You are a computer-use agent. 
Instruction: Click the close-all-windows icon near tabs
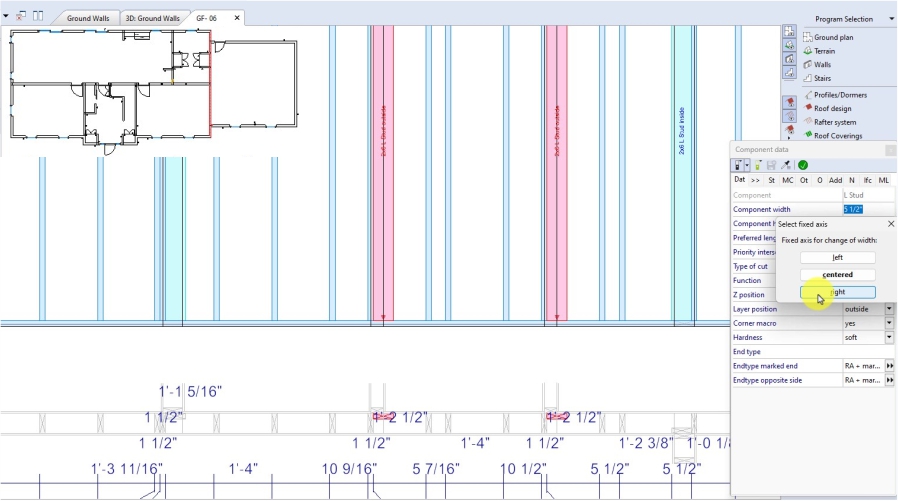tap(21, 17)
